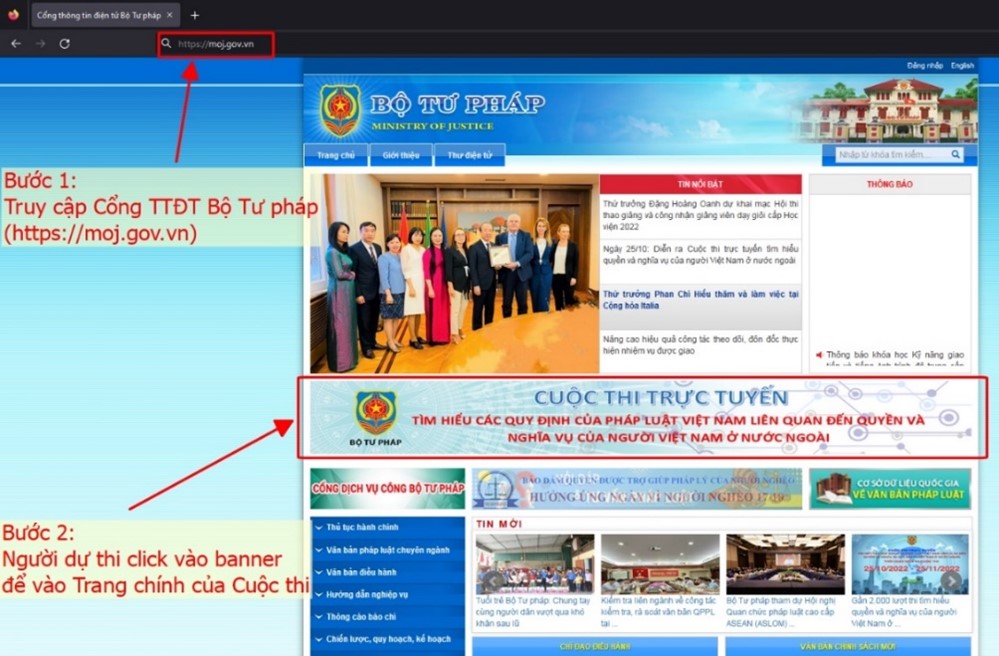Click the Bộ Tư pháp emblem logo in header

(x=340, y=111)
